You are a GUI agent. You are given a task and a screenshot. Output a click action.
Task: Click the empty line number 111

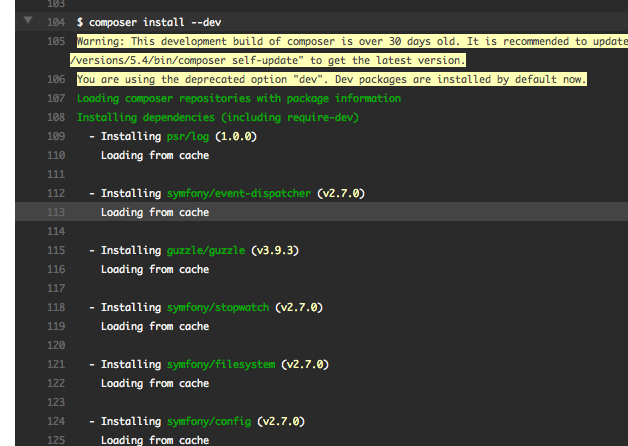pos(56,174)
